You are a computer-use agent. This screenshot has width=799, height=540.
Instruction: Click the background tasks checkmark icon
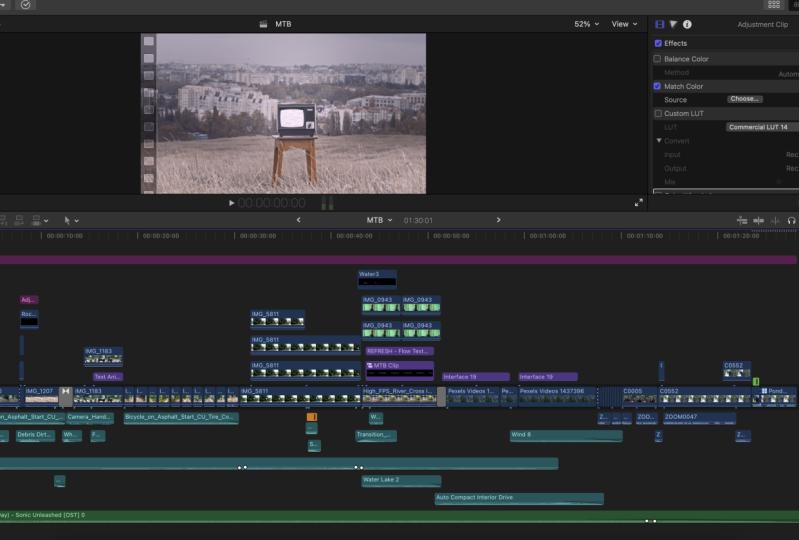click(x=25, y=5)
